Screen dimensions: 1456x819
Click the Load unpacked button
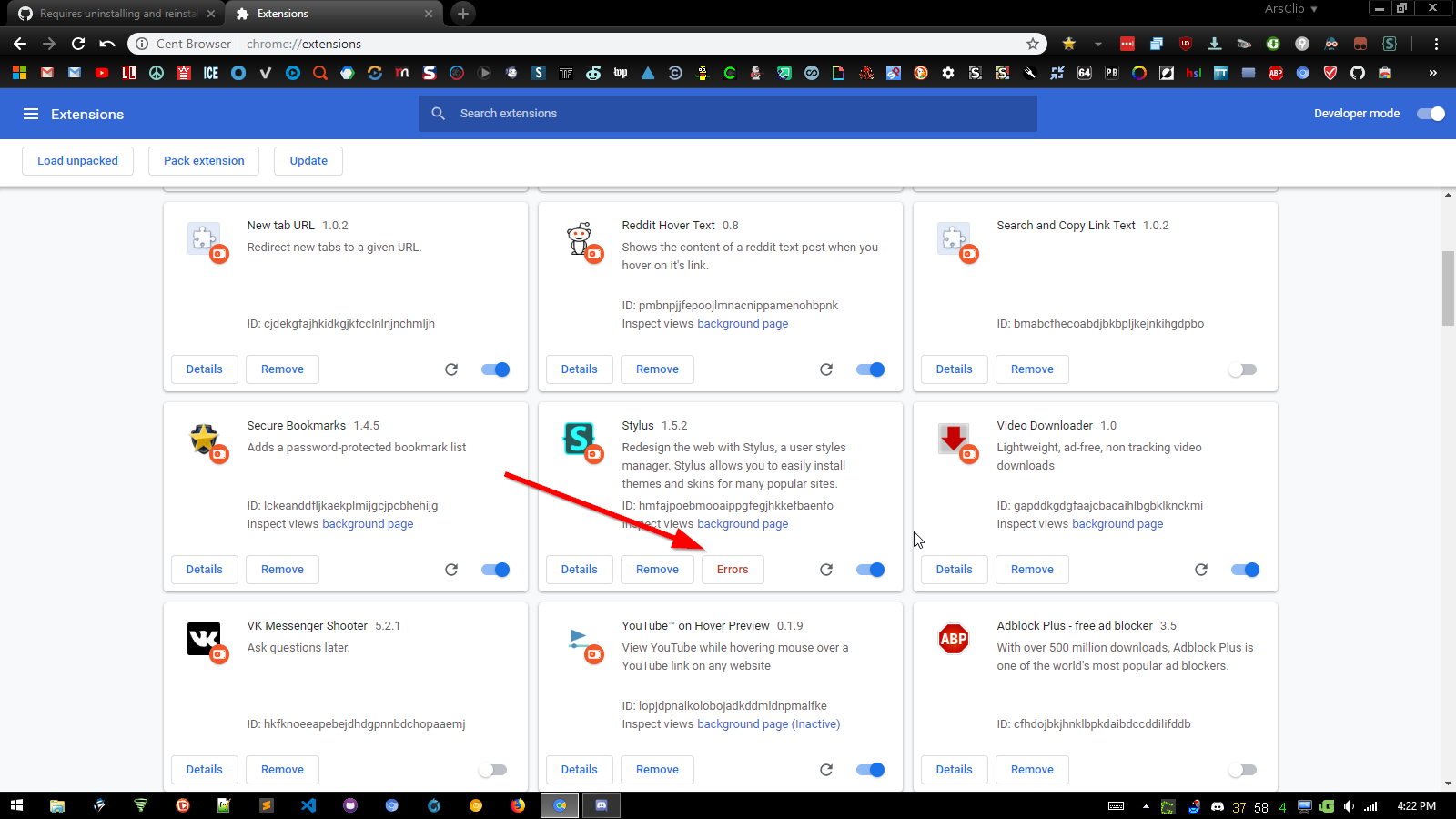tap(77, 160)
